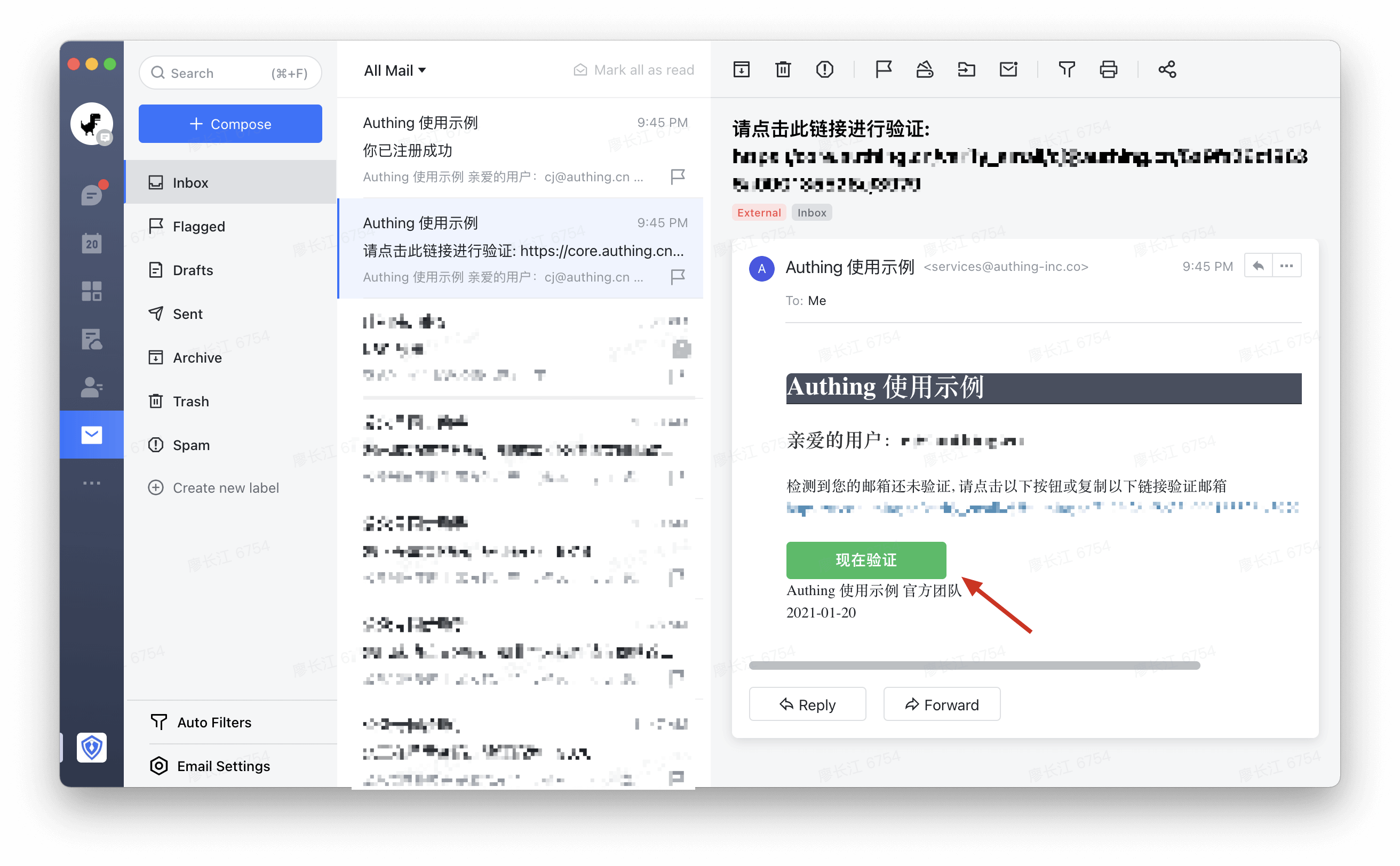Viewport: 1400px width, 866px height.
Task: Open the Archive folder
Action: 230,357
